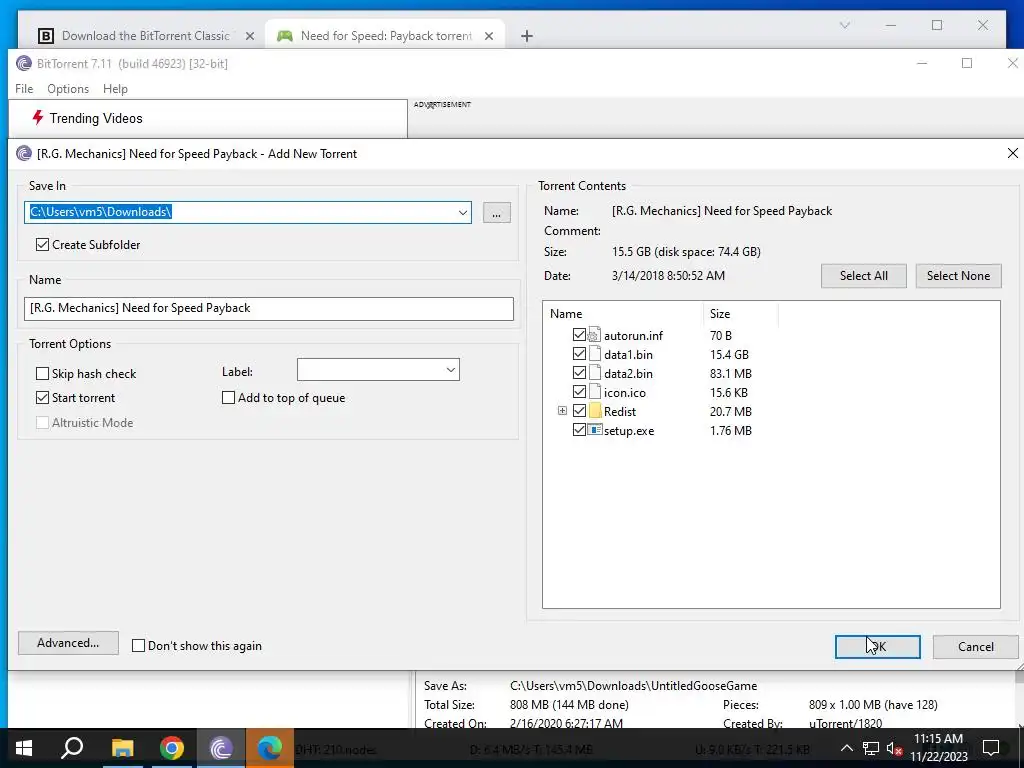The height and width of the screenshot is (768, 1024).
Task: Open the Label dropdown
Action: click(451, 370)
